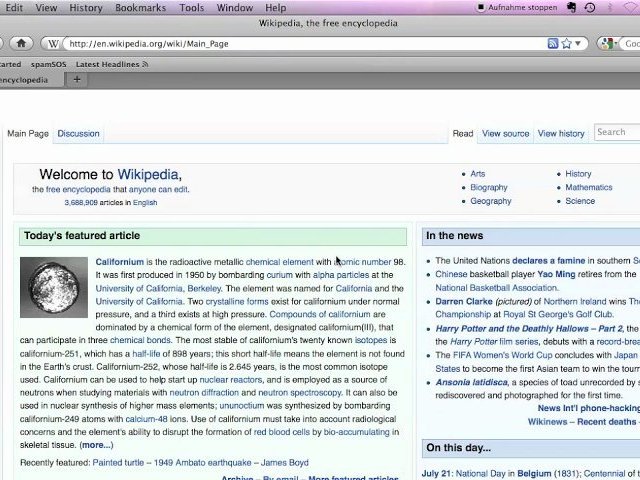Switch to the Discussion tab
The image size is (640, 480).
[x=78, y=133]
